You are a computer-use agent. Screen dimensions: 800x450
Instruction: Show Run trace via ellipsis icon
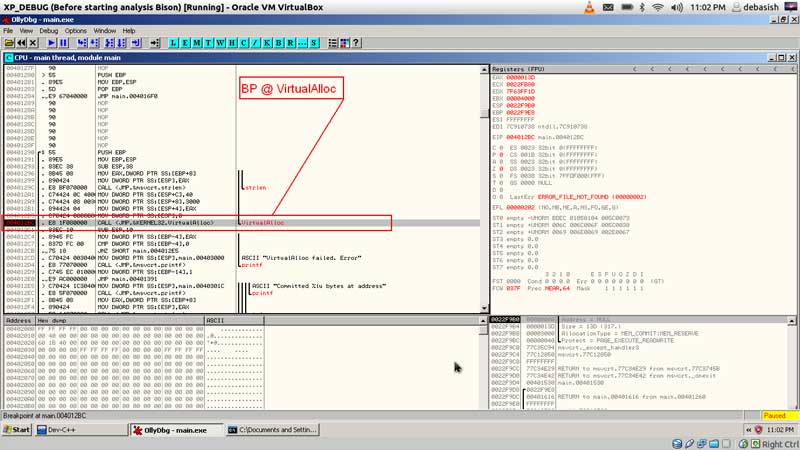click(x=303, y=43)
